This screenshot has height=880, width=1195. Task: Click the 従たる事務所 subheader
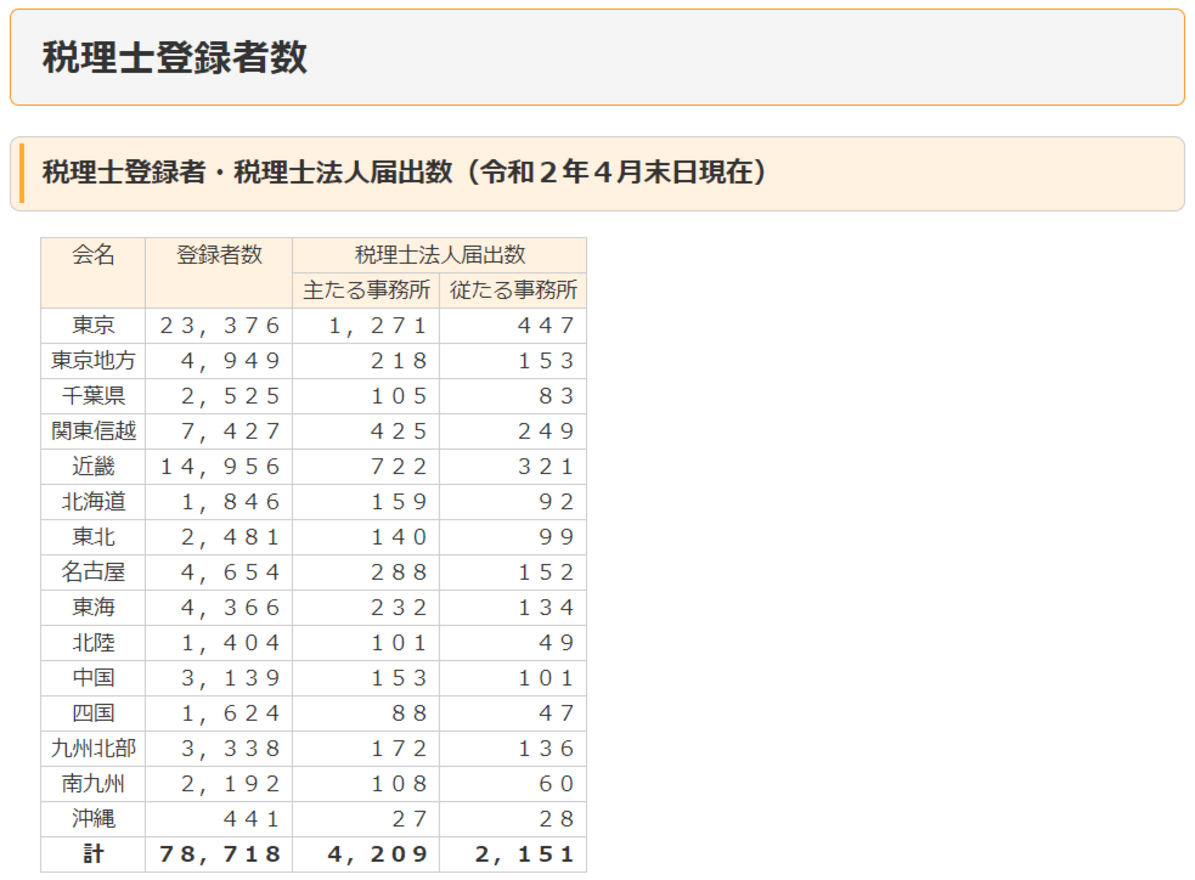click(x=514, y=288)
